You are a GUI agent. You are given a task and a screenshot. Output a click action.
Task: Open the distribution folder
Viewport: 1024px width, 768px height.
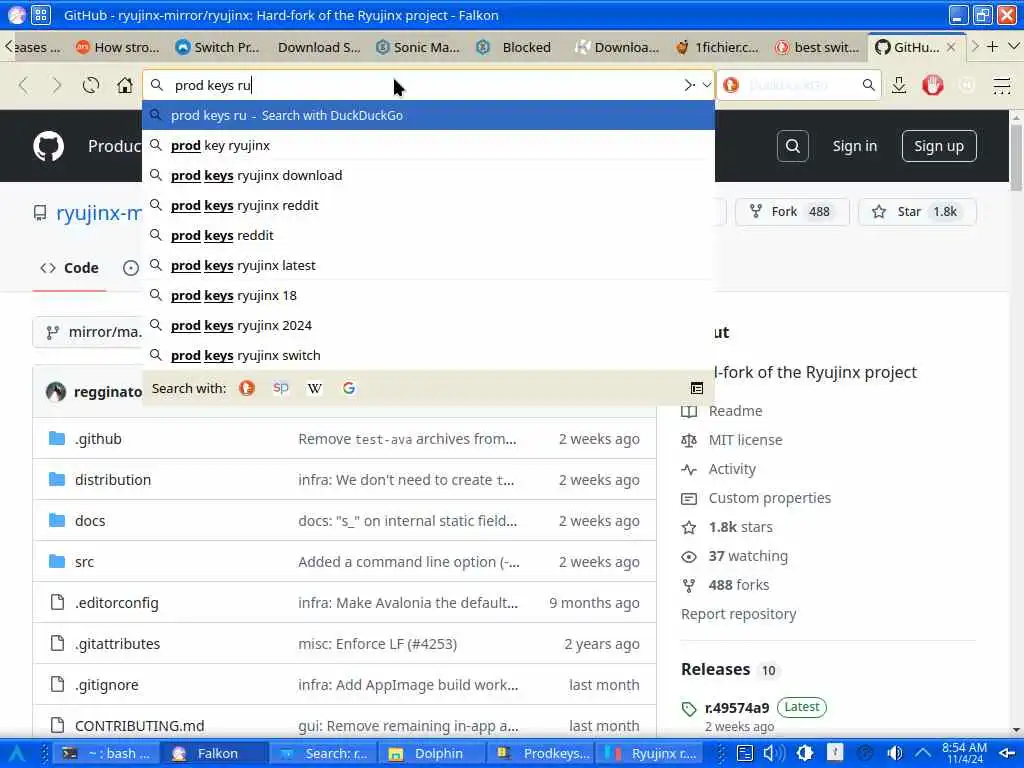point(113,479)
